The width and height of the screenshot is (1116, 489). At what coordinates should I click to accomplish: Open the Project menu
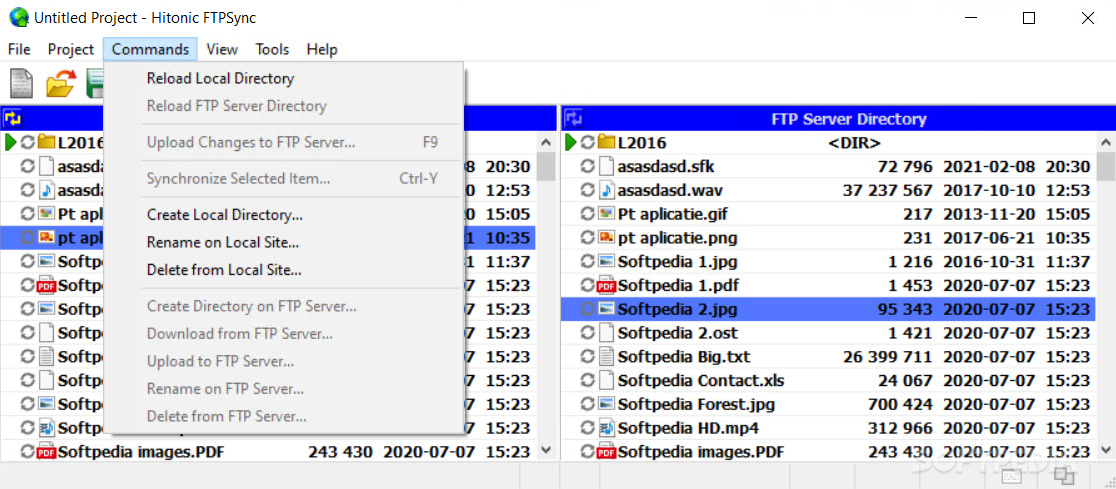70,49
